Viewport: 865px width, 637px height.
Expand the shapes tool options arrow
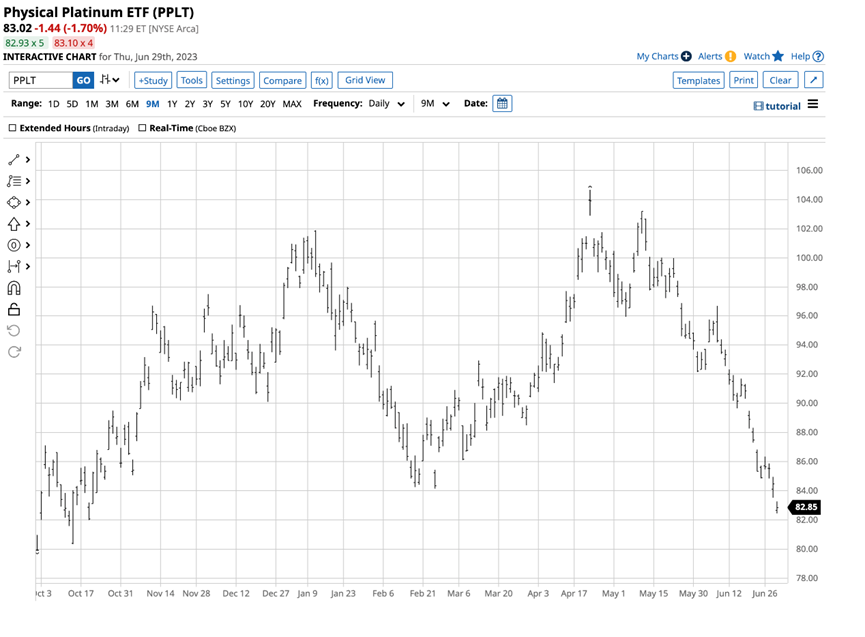(28, 202)
